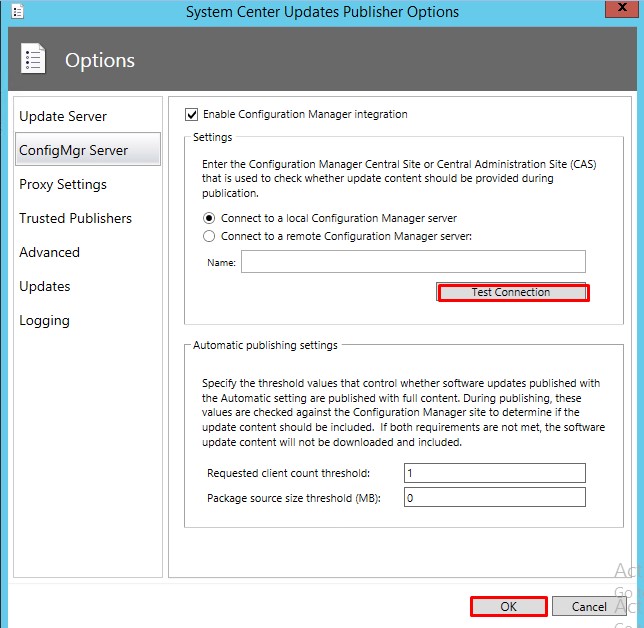644x628 pixels.
Task: Open the Update Server options page
Action: [63, 116]
